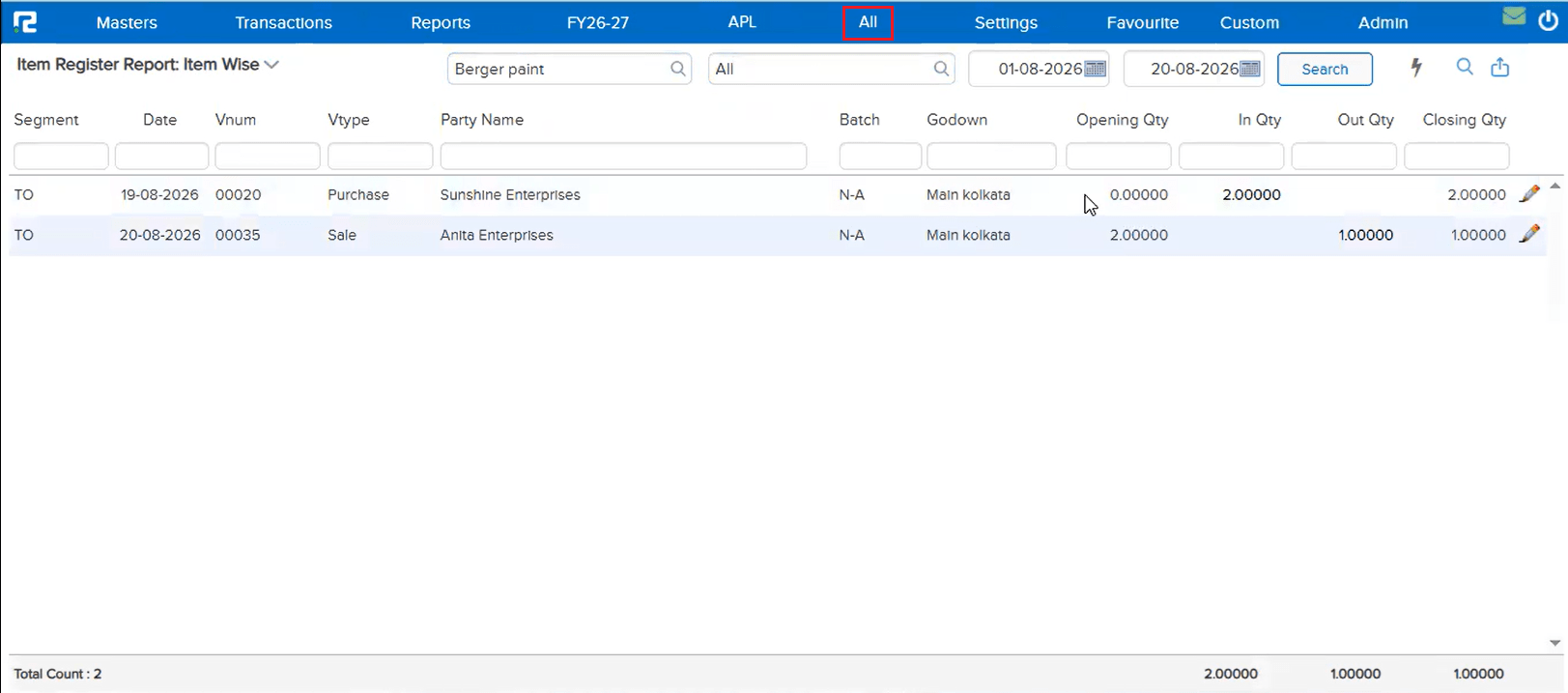Click the Batch column header
The height and width of the screenshot is (693, 1568).
pos(860,120)
